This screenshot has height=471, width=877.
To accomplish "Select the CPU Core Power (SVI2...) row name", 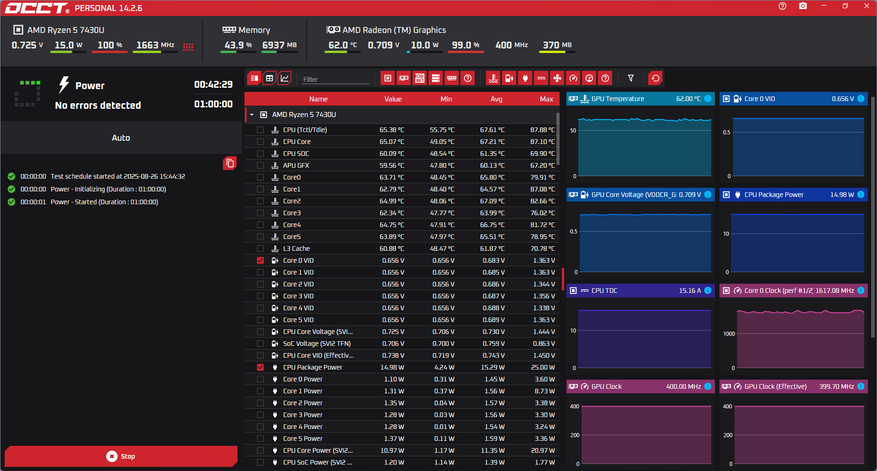I will (318, 451).
